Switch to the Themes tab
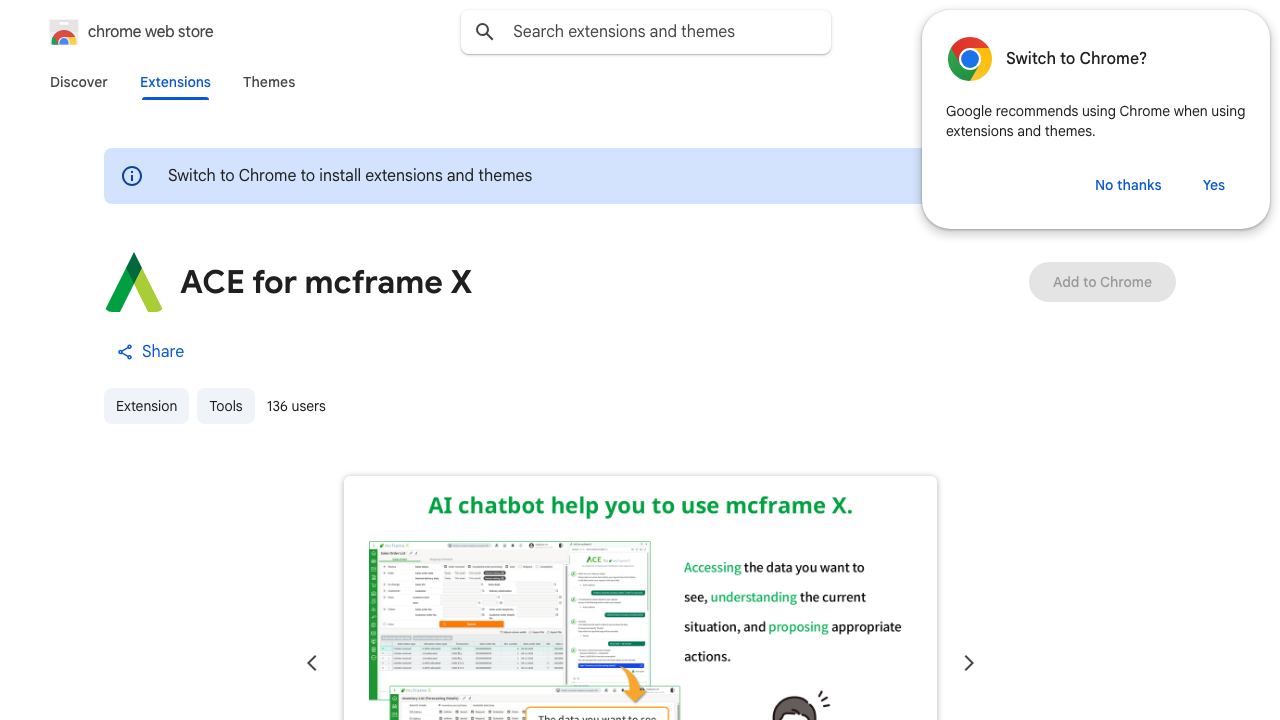The height and width of the screenshot is (720, 1280). tap(269, 82)
